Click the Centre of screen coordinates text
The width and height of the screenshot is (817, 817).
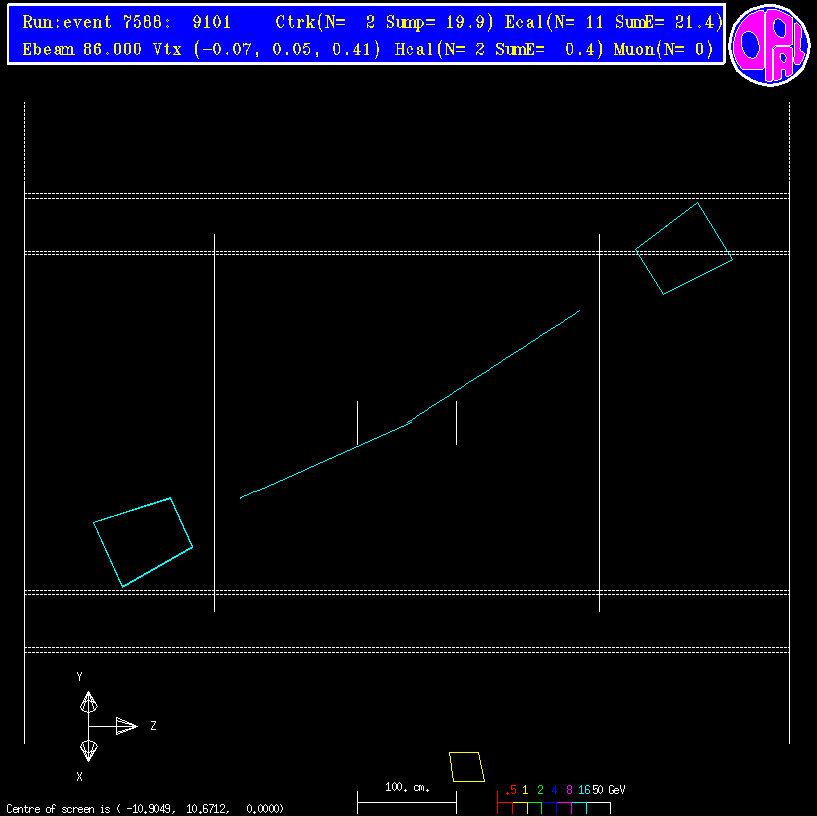(x=145, y=808)
